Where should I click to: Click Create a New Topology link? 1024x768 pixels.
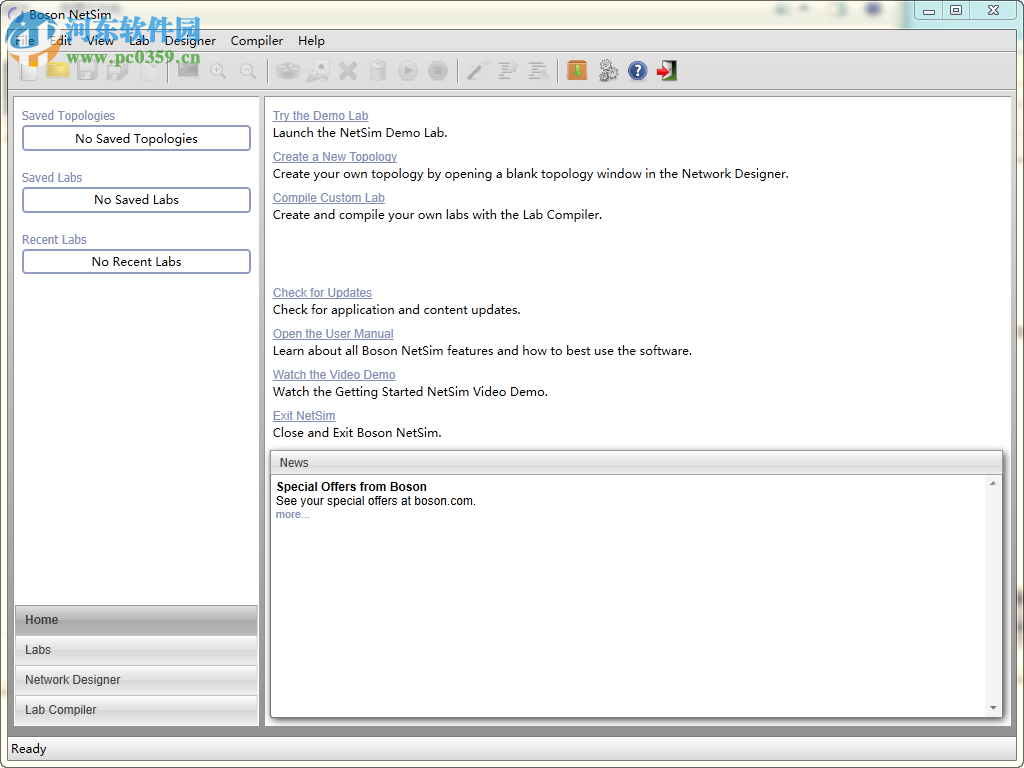pyautogui.click(x=335, y=157)
